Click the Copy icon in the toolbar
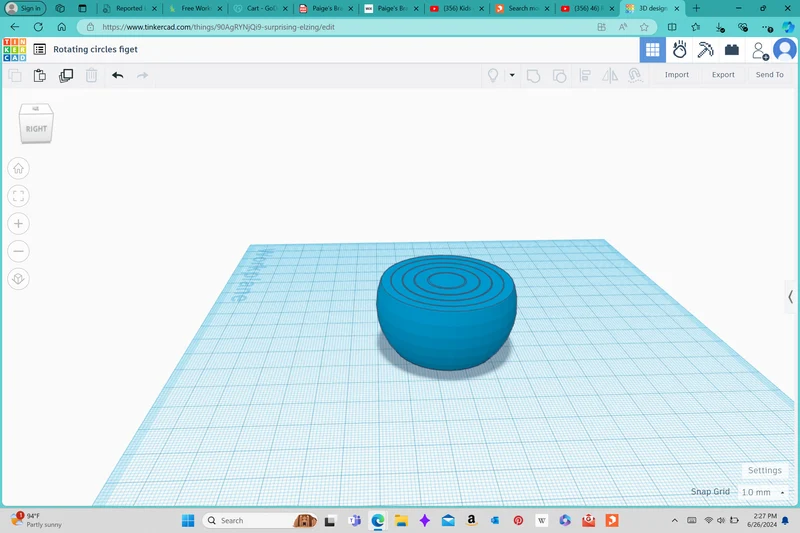 point(15,75)
